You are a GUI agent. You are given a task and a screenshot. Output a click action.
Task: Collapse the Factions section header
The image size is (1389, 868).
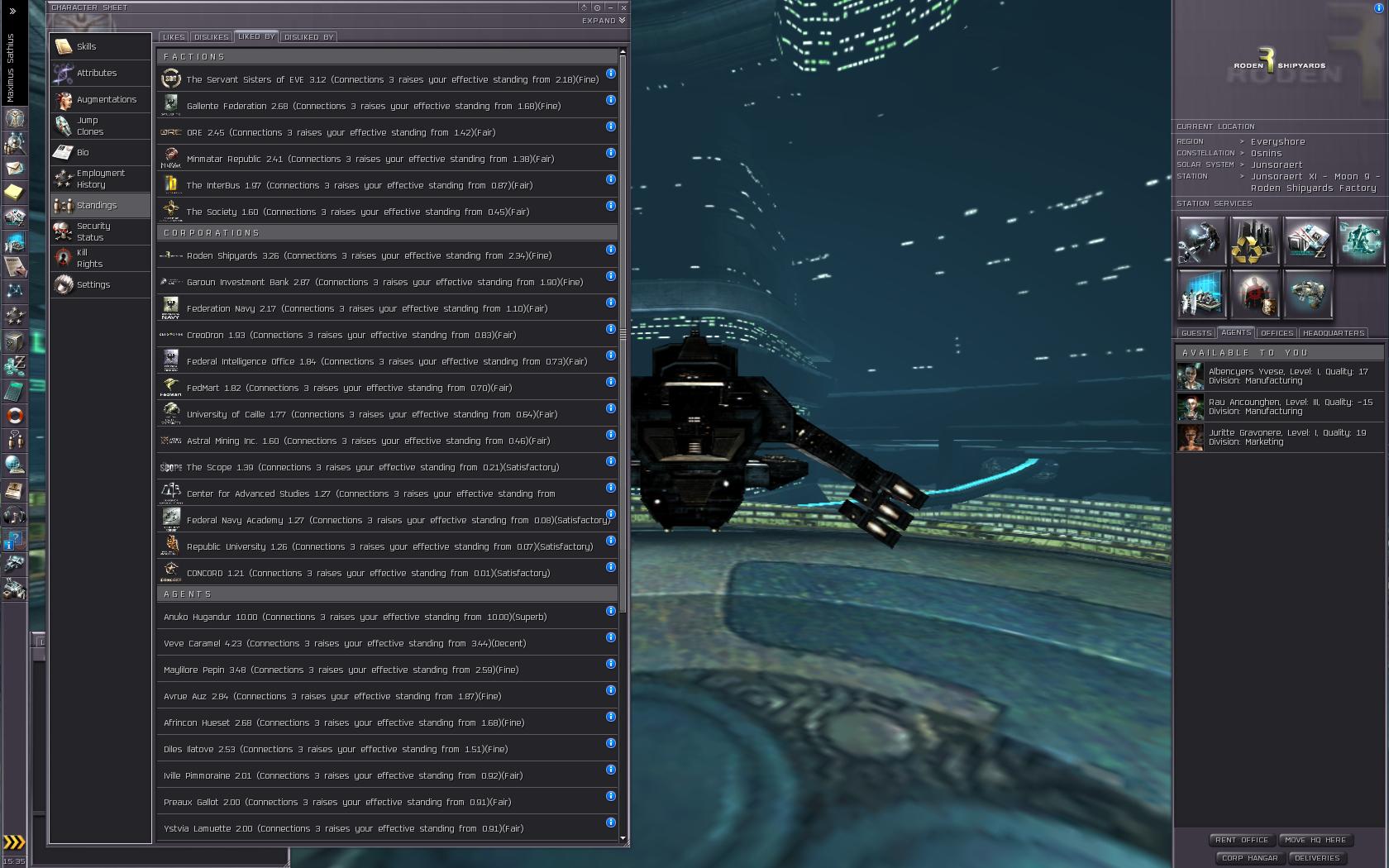(x=387, y=57)
